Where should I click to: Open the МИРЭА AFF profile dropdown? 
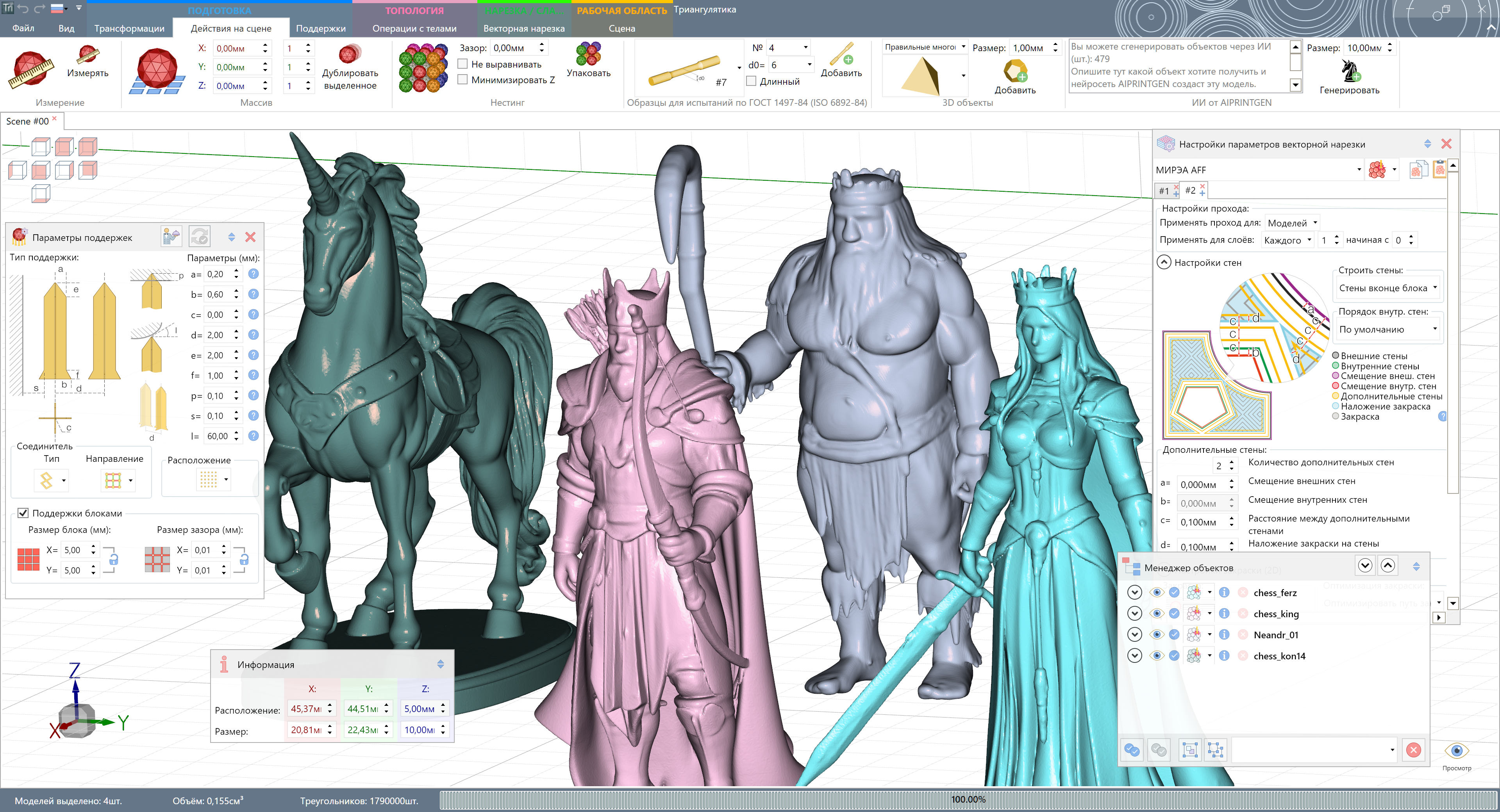[x=1259, y=169]
